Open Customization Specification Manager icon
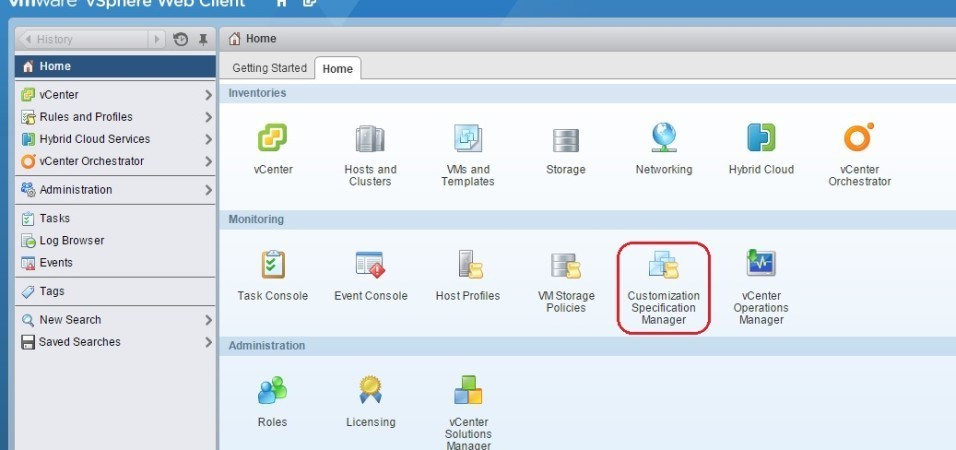The width and height of the screenshot is (956, 450). click(663, 265)
